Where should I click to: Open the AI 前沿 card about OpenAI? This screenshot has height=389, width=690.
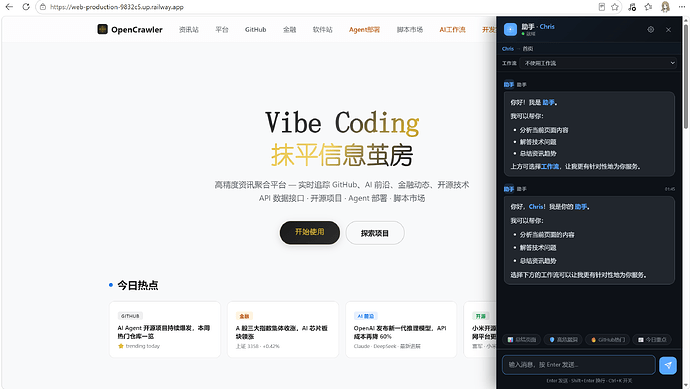click(401, 329)
